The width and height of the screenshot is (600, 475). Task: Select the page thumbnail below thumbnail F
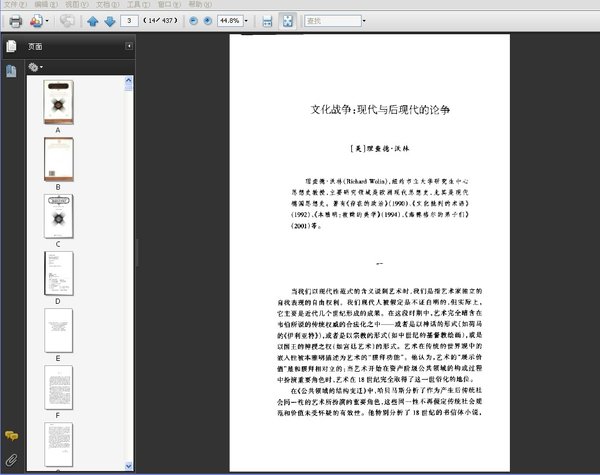[x=59, y=444]
